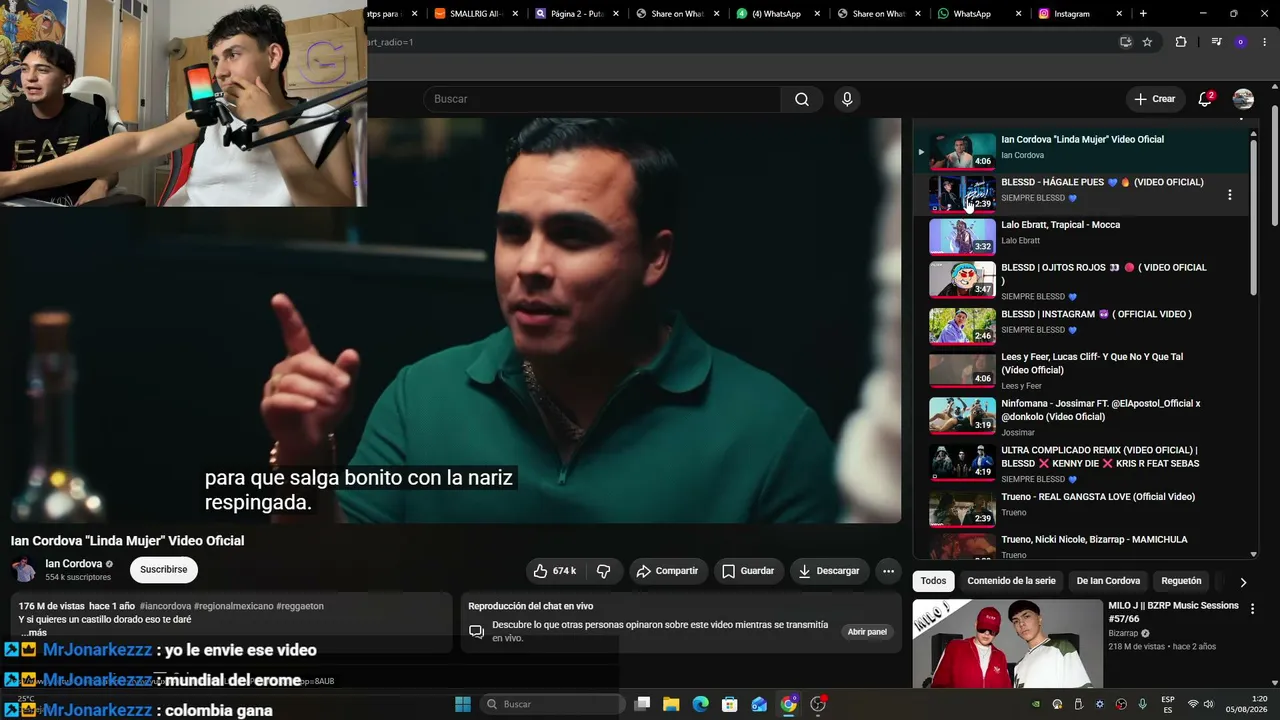Switch to the Instagram browser tab
The height and width of the screenshot is (720, 1280).
tap(1079, 14)
